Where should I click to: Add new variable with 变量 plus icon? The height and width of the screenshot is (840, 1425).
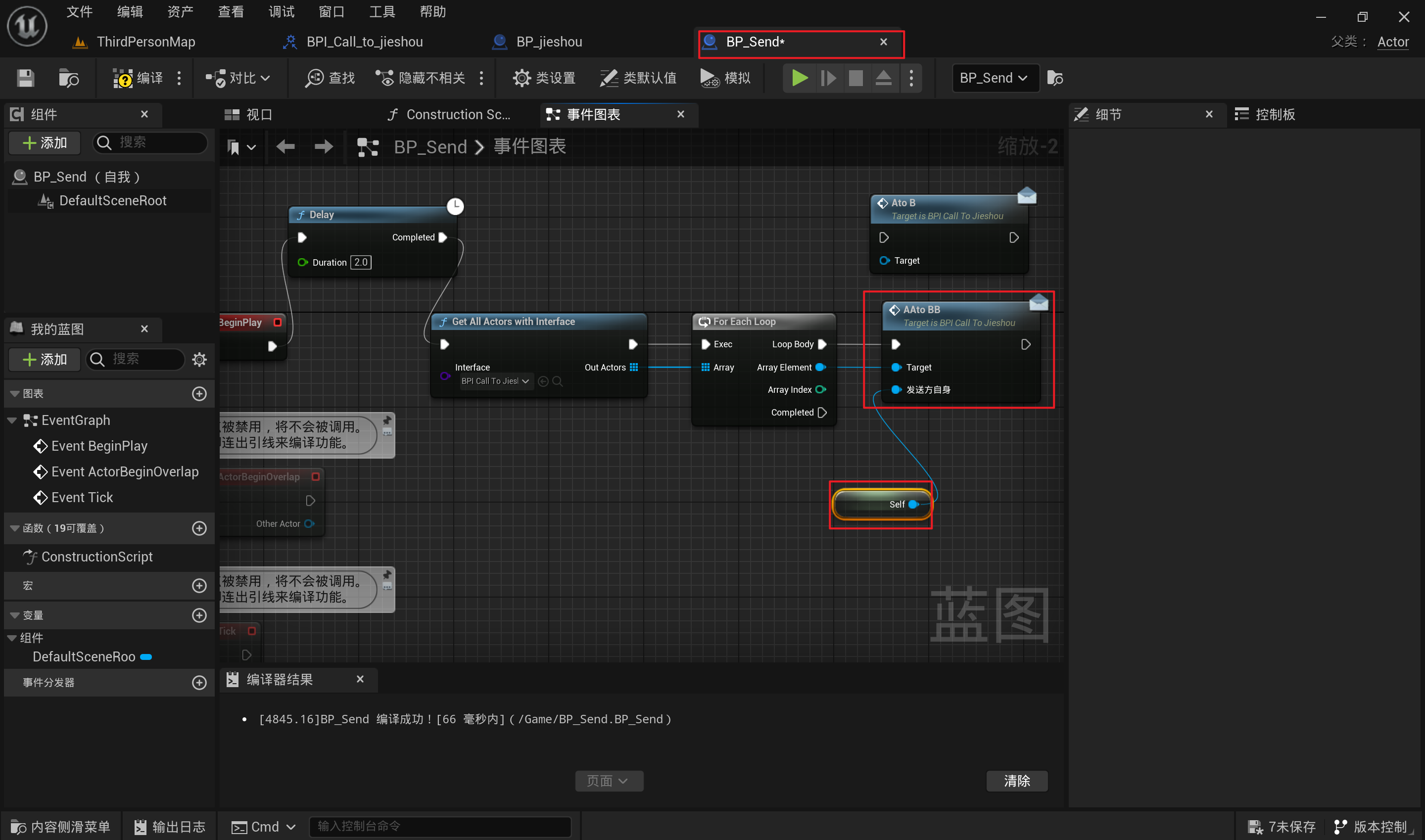click(199, 615)
